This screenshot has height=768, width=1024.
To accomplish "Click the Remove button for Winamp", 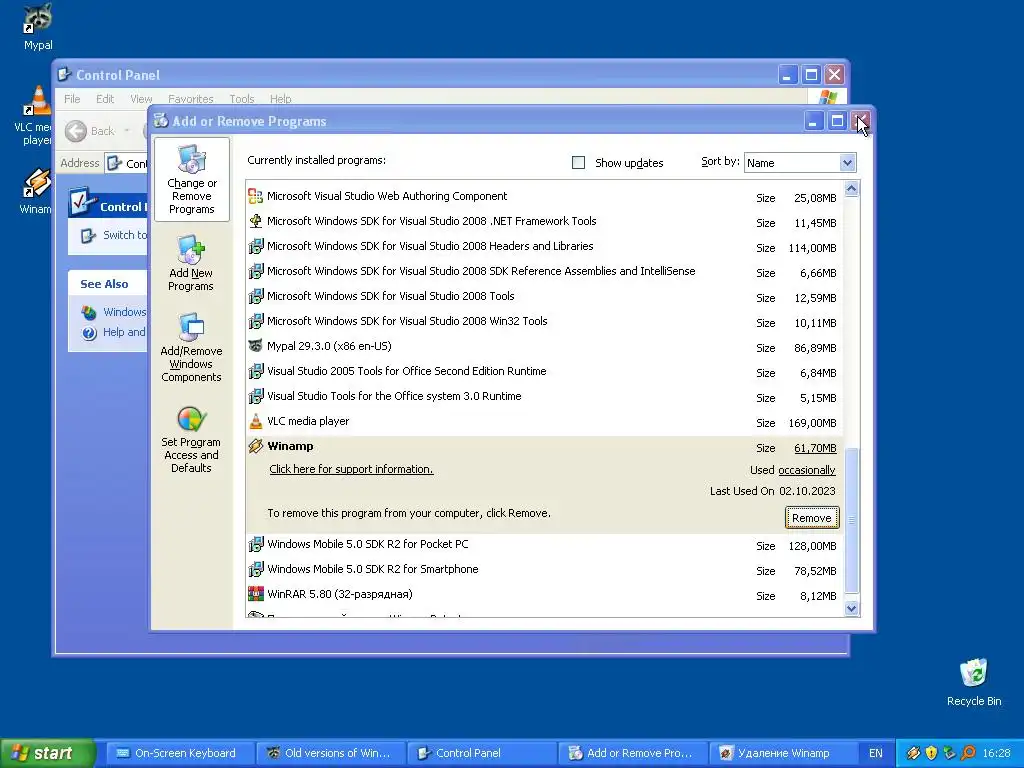I will [812, 518].
